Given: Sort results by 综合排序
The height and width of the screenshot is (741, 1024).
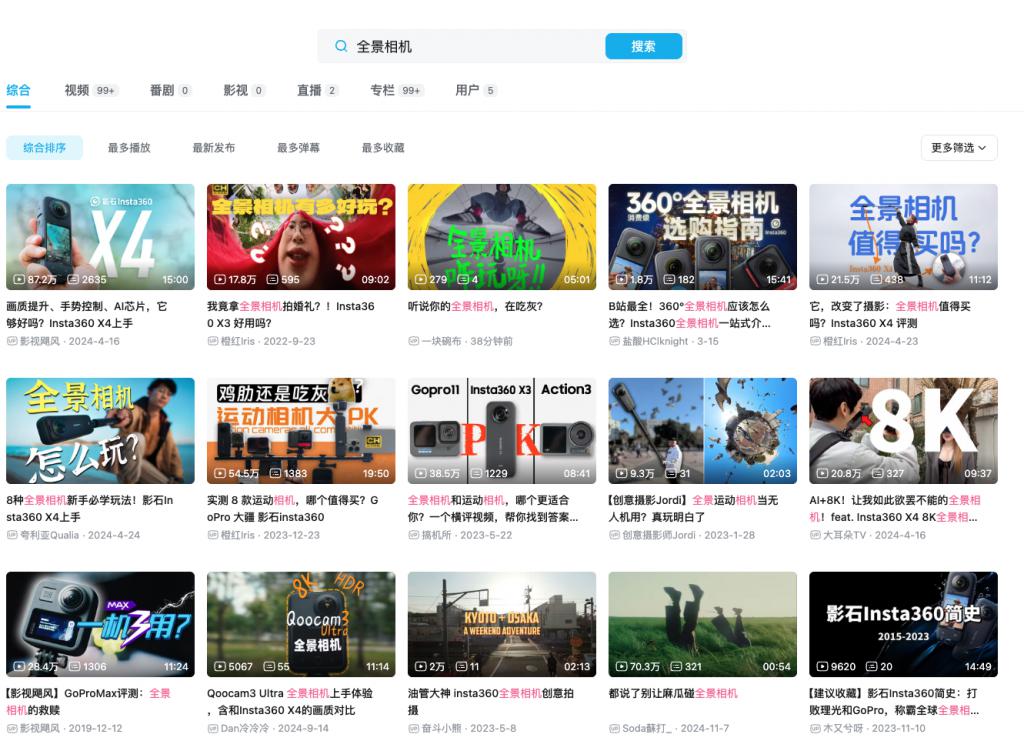Looking at the screenshot, I should coord(44,148).
